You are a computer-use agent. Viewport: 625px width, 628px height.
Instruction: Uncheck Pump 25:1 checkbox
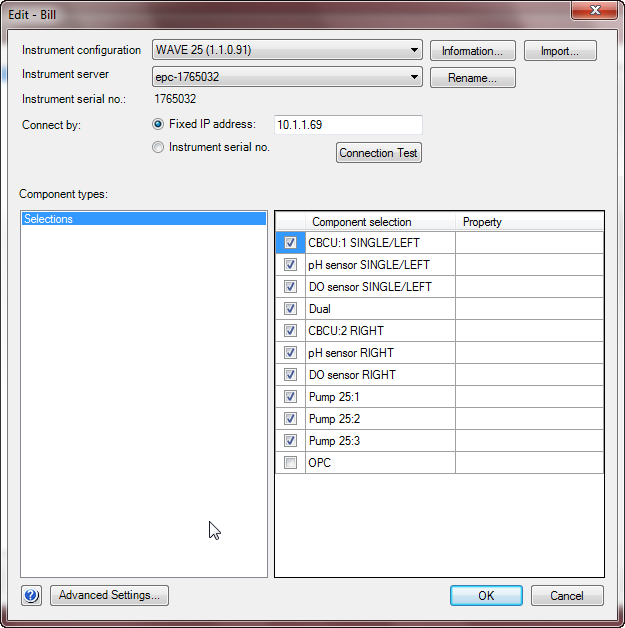[x=290, y=397]
